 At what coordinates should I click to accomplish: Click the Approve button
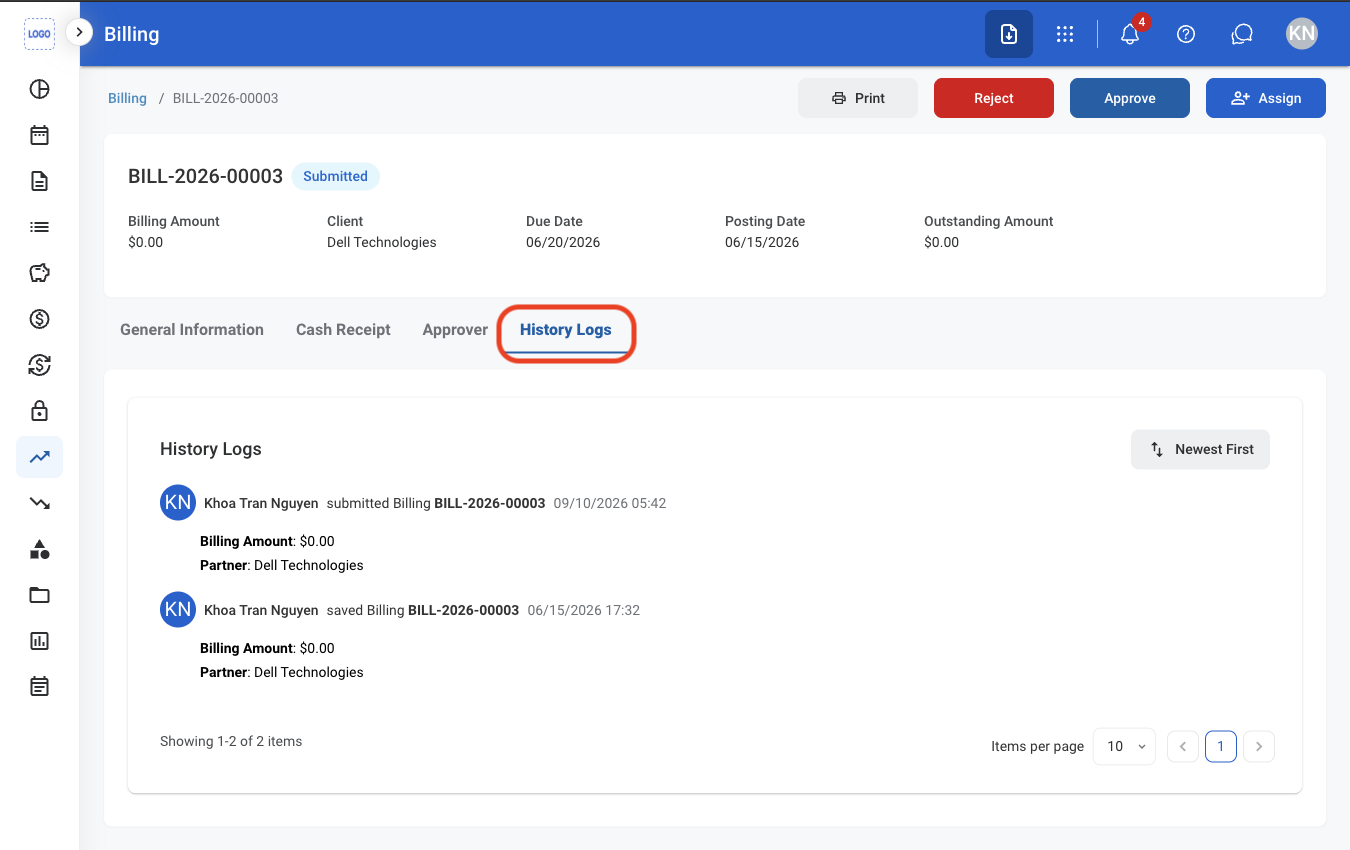click(1130, 98)
